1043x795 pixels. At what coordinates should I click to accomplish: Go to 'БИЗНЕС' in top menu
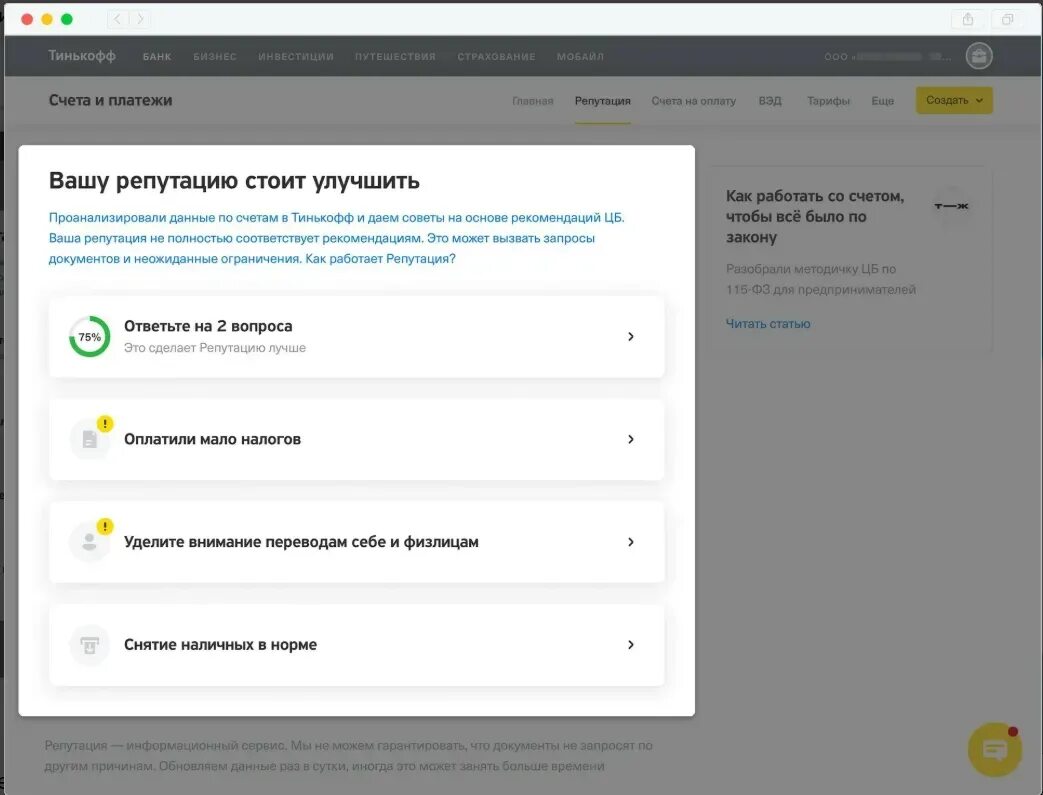click(x=215, y=57)
